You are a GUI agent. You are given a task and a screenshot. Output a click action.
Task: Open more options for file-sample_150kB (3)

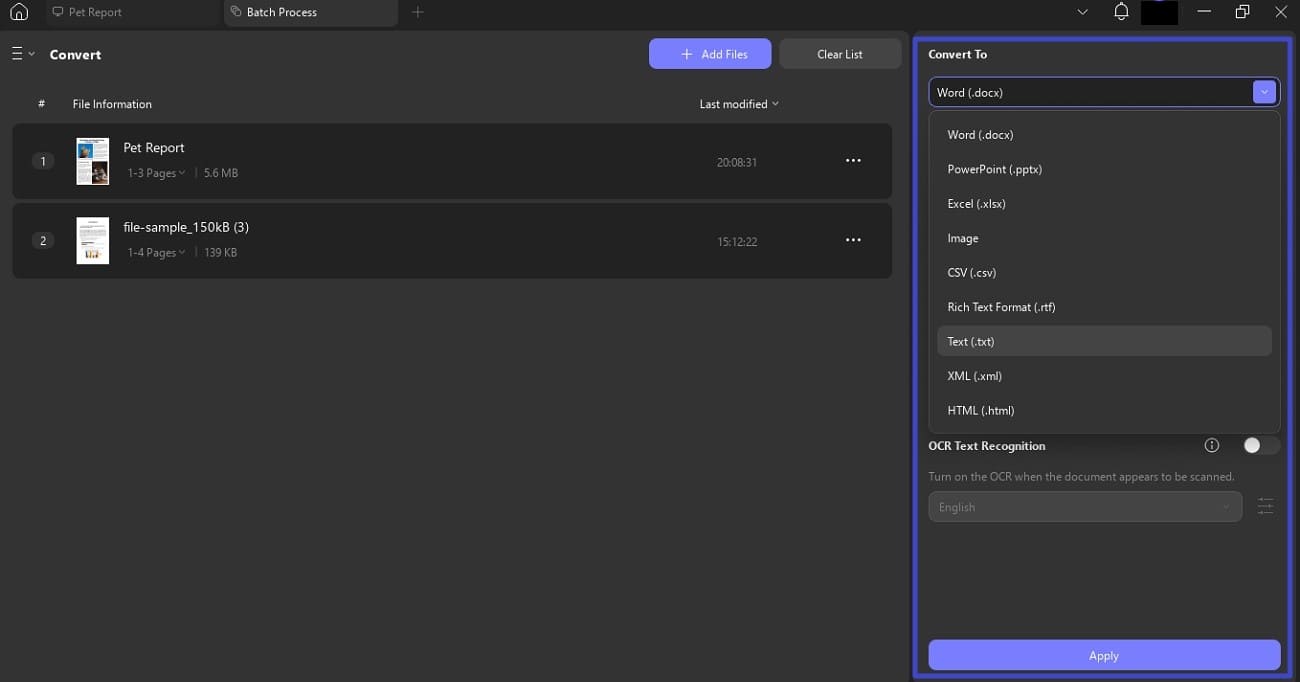coord(853,240)
